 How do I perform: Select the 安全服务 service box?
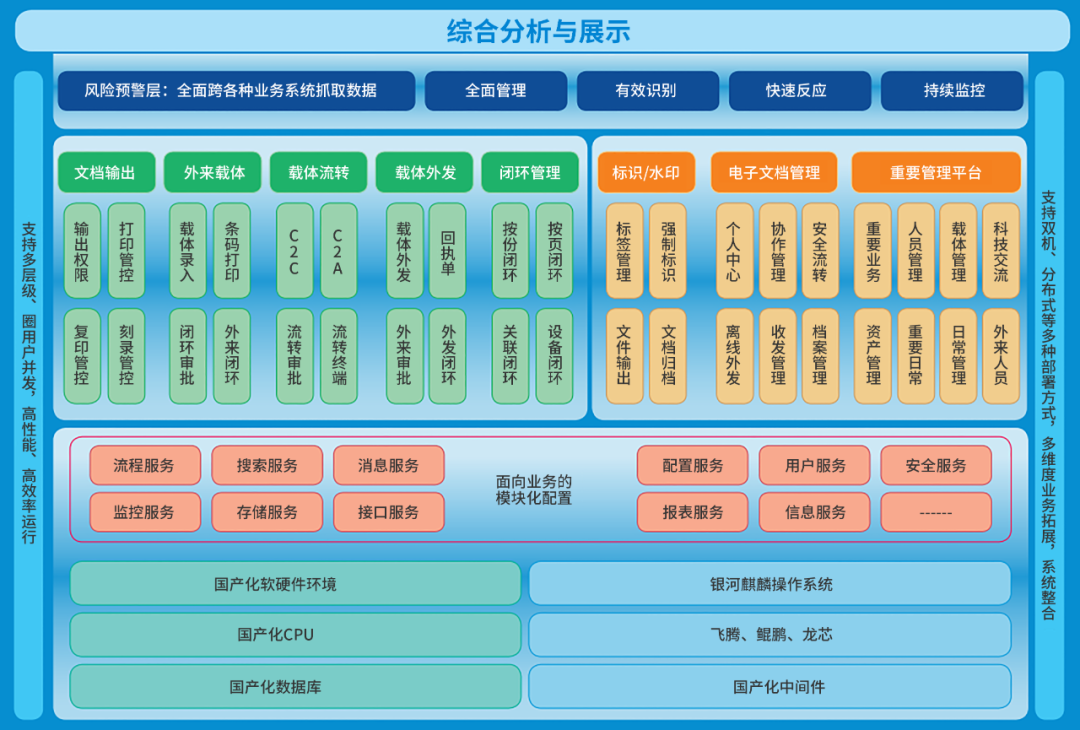point(936,465)
